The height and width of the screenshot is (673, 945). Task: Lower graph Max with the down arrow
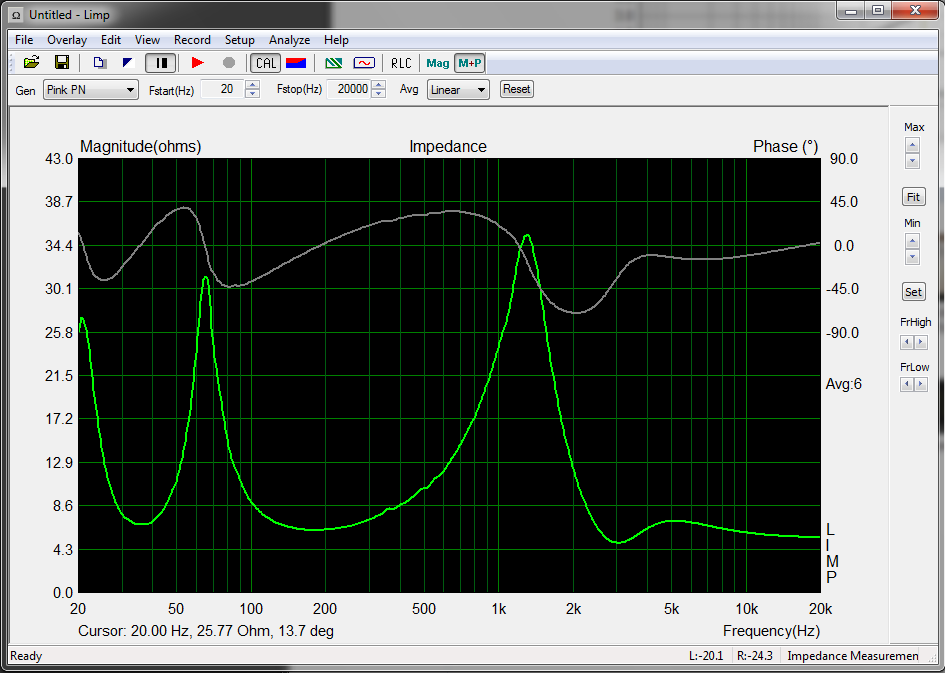(912, 160)
